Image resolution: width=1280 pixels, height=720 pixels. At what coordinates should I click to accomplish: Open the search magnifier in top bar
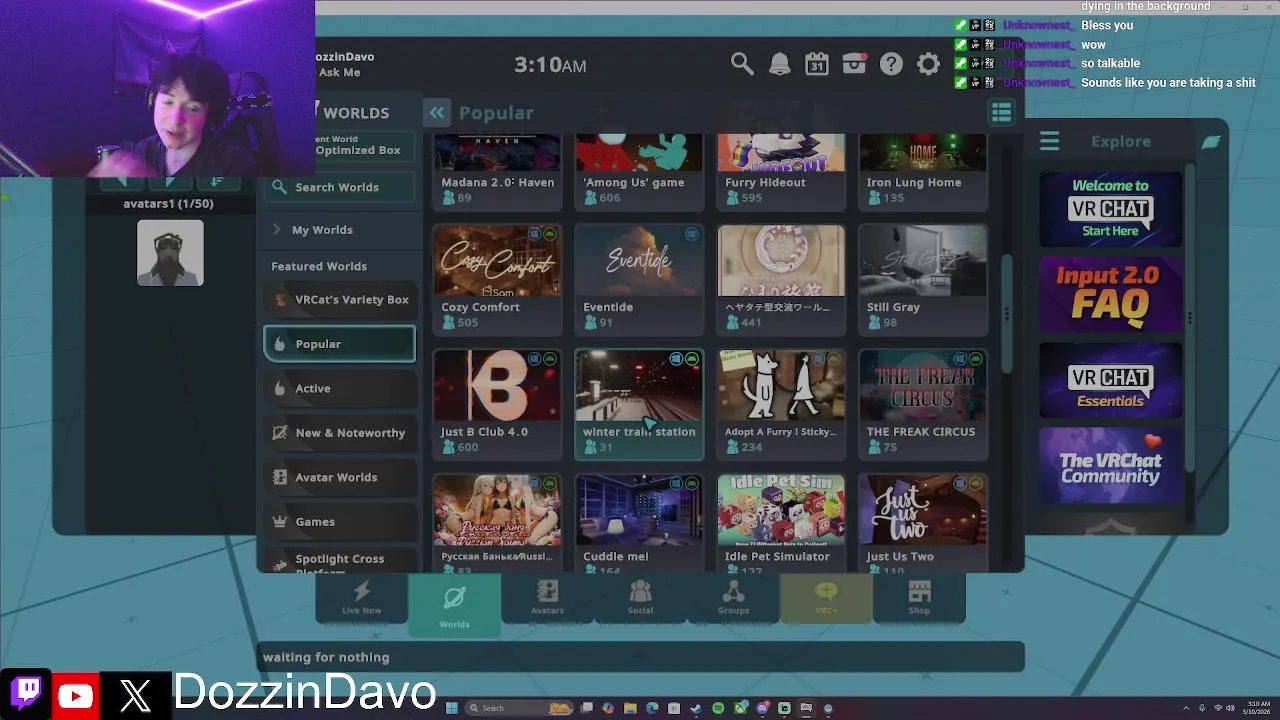[741, 65]
